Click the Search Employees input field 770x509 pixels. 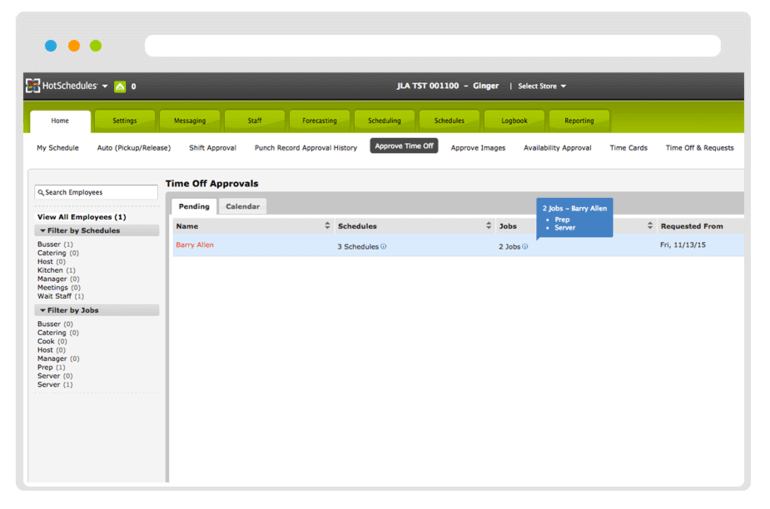coord(96,192)
